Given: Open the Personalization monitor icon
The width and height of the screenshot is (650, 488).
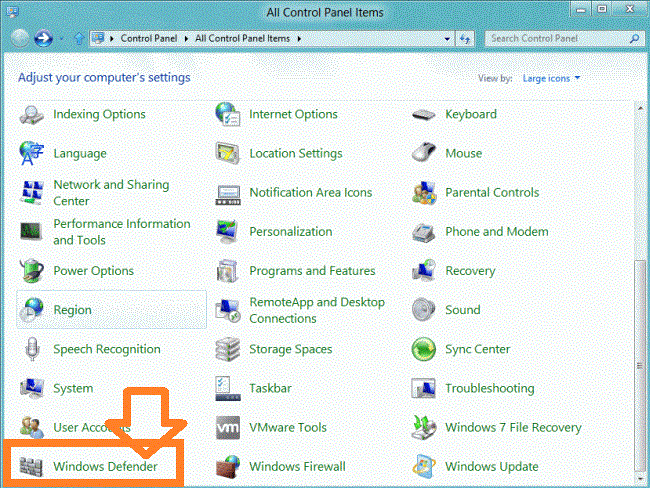Looking at the screenshot, I should point(228,231).
